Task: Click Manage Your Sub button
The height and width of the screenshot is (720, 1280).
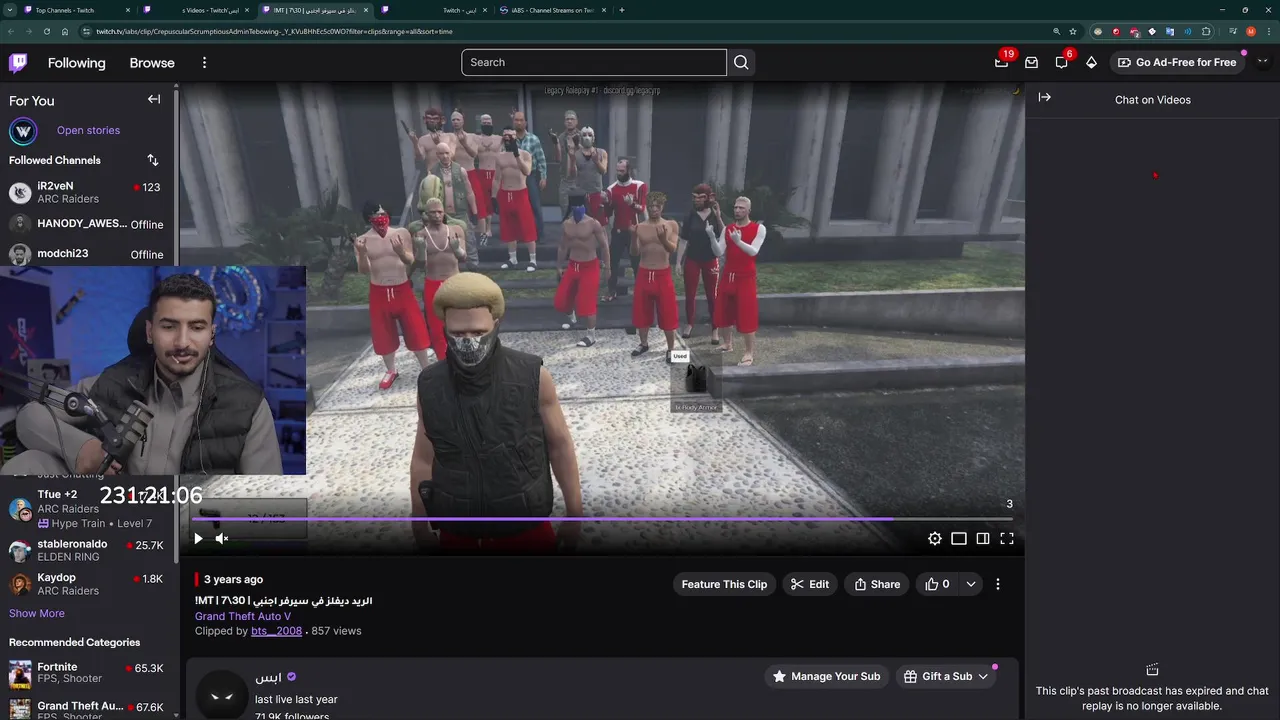Action: (826, 676)
